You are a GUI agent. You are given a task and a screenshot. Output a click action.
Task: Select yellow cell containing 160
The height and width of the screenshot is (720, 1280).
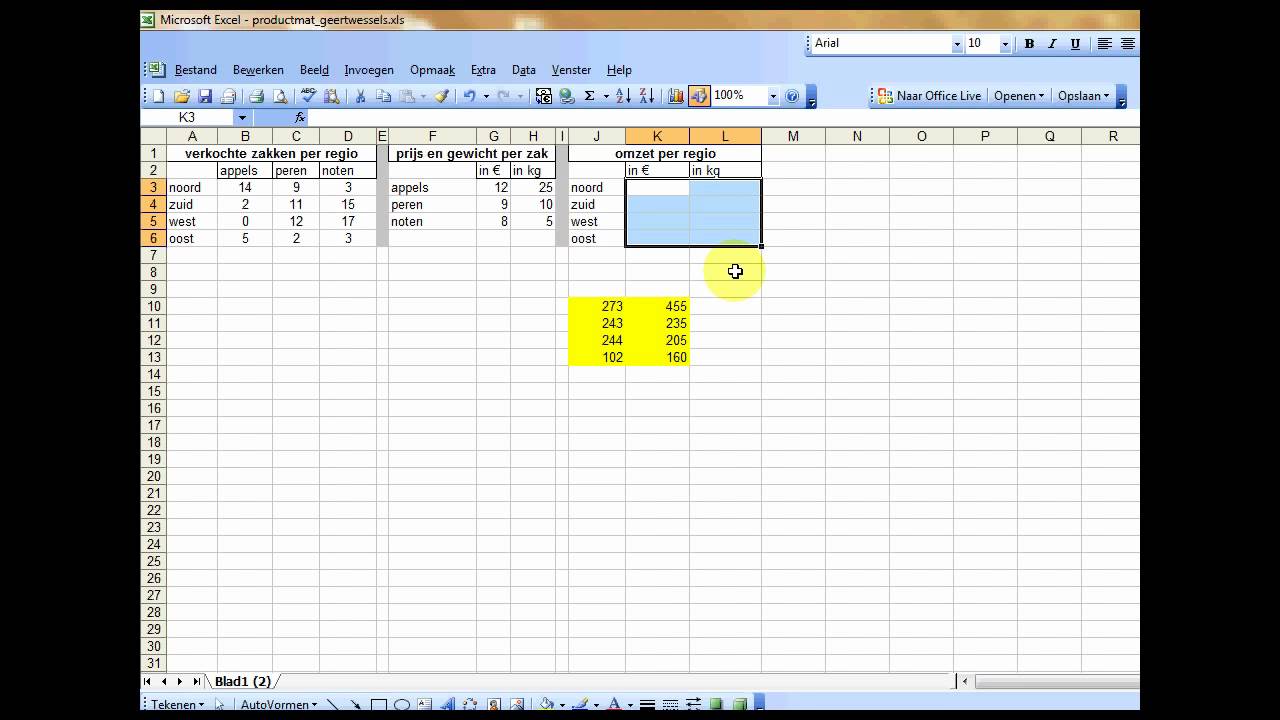(657, 357)
